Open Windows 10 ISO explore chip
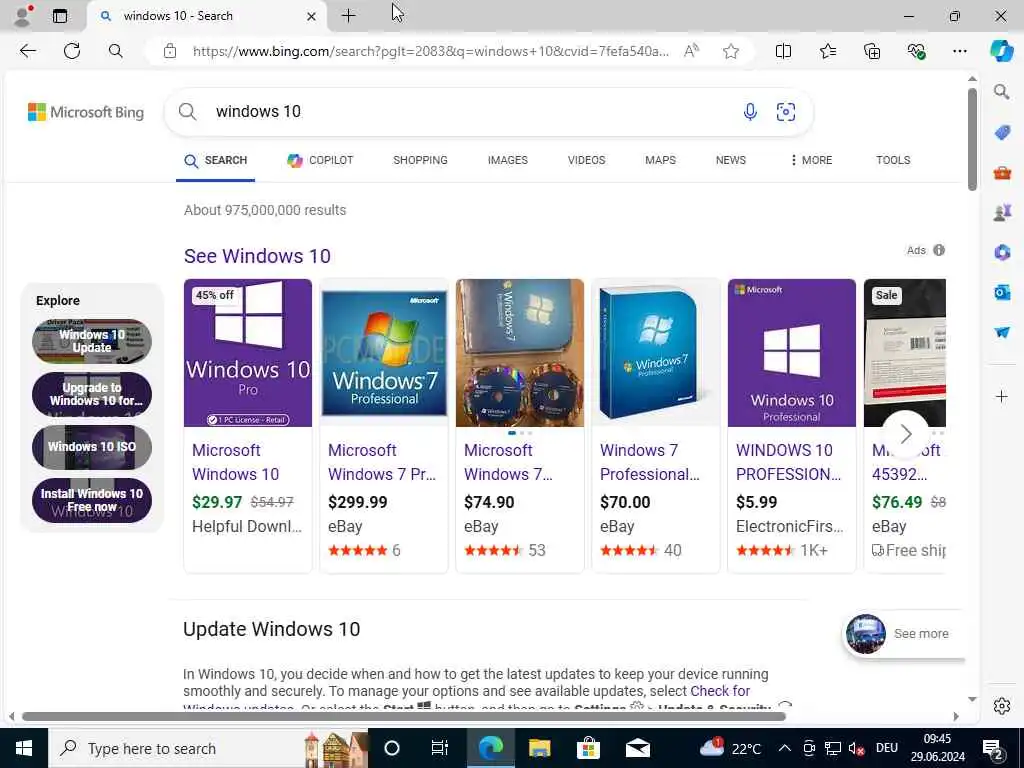The width and height of the screenshot is (1024, 768). point(92,447)
